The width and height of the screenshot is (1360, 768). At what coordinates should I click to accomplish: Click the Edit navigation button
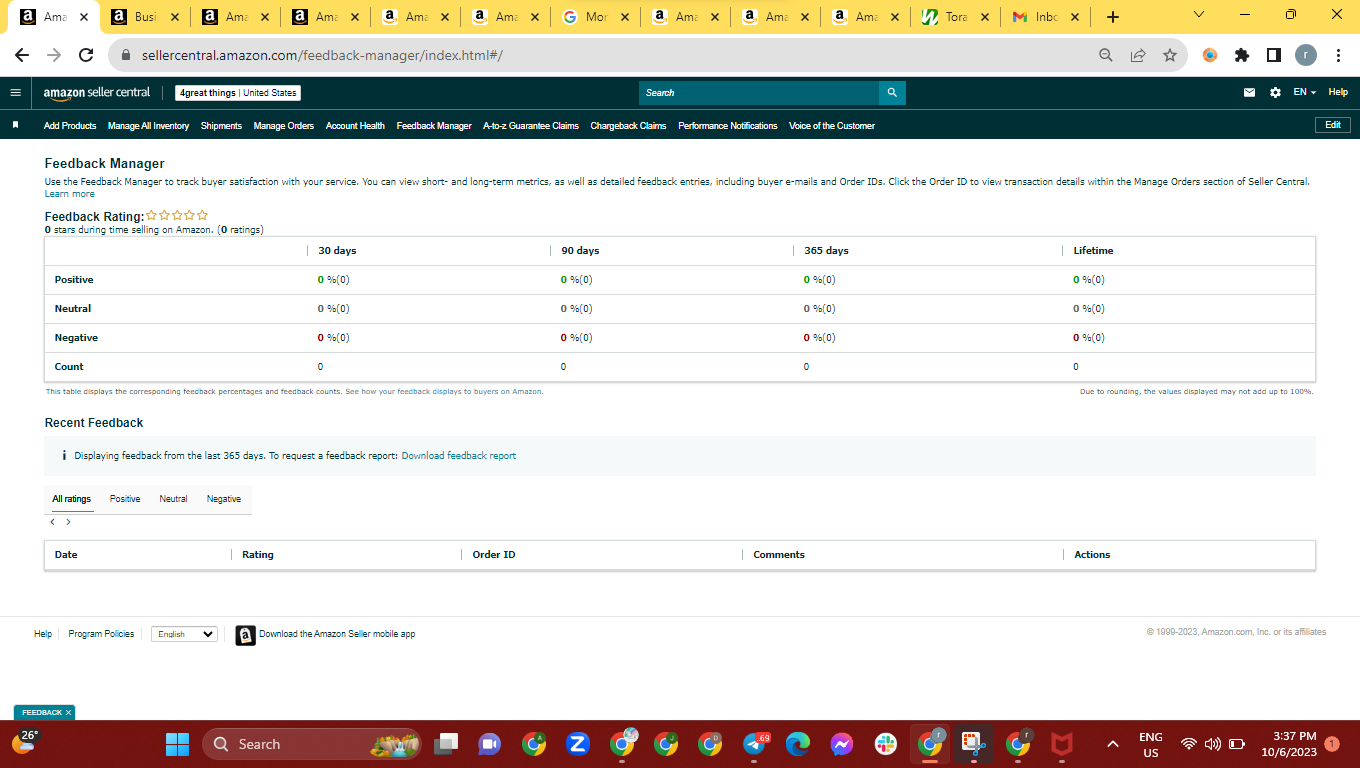tap(1333, 125)
